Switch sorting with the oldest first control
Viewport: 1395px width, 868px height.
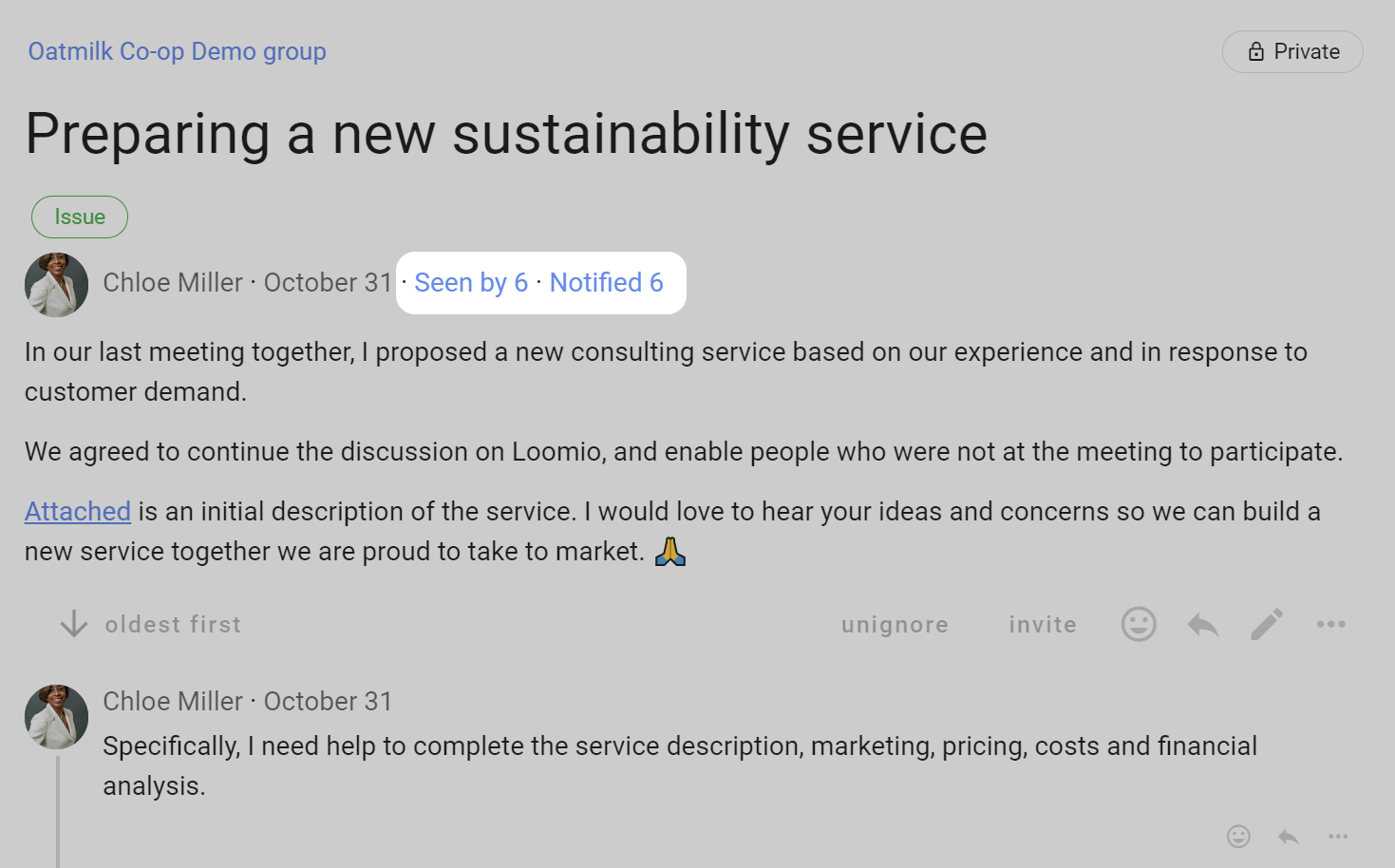click(172, 624)
